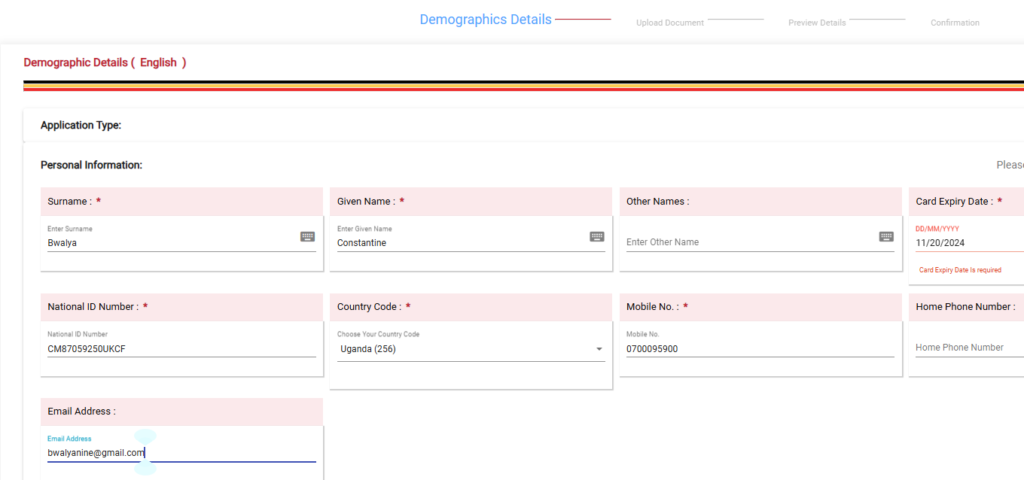Click the Mobile No. field 0700095900
The width and height of the screenshot is (1024, 480).
pos(756,348)
